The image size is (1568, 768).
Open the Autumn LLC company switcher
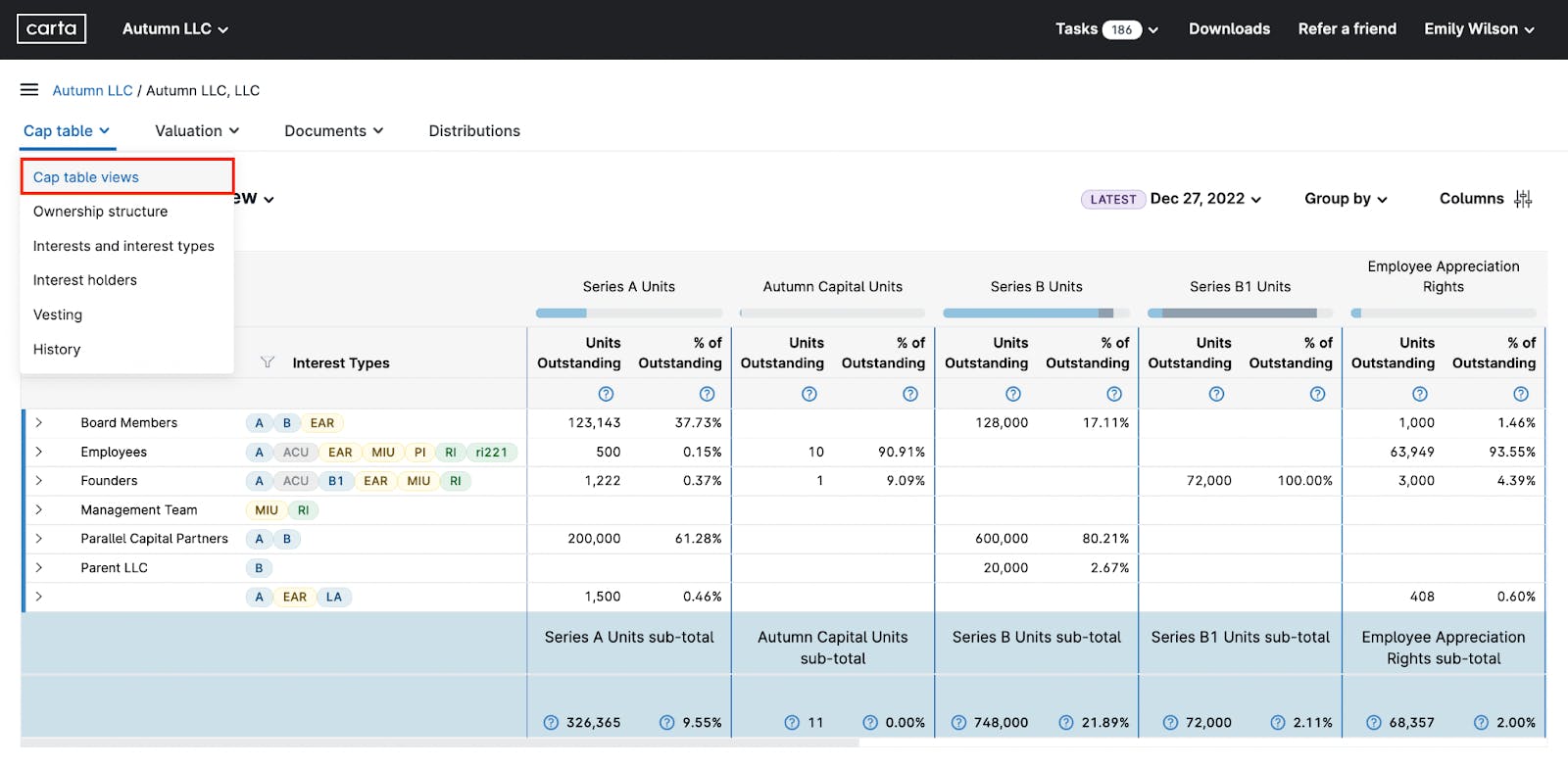tap(174, 29)
